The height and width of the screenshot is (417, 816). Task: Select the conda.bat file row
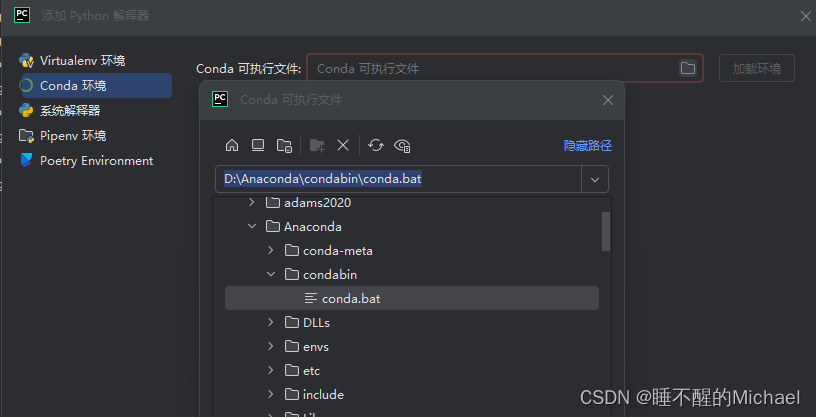click(x=412, y=298)
